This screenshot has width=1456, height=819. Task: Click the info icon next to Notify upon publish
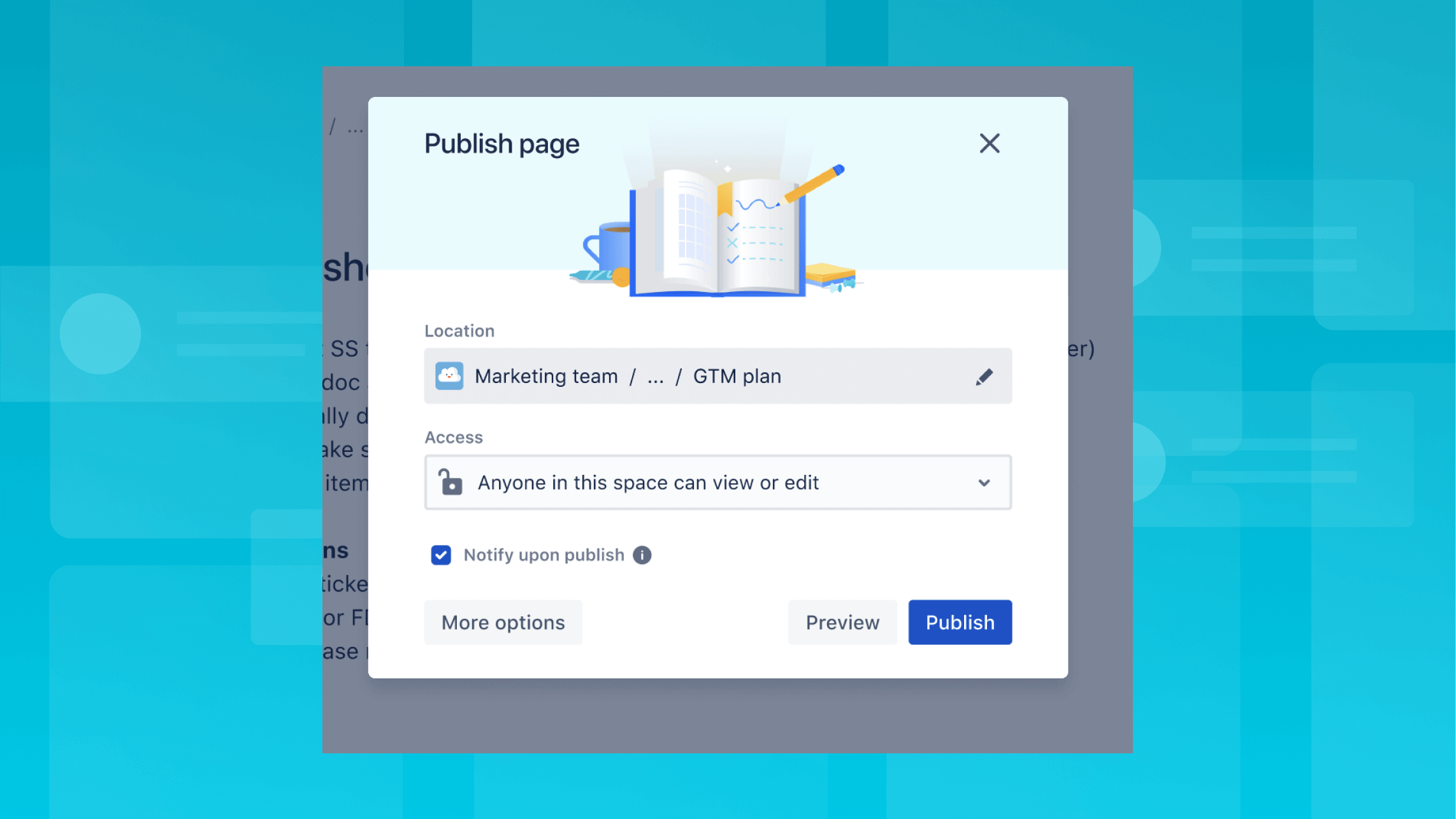641,555
